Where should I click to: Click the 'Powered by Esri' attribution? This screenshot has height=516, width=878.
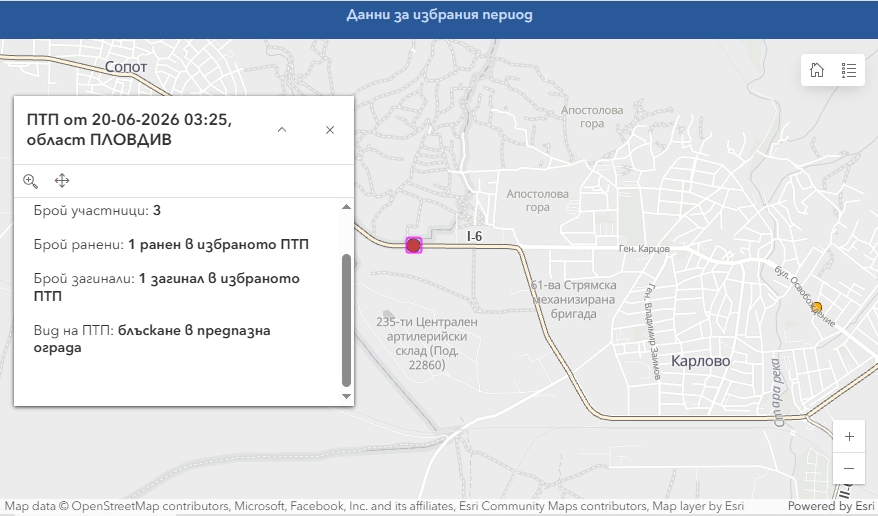tap(832, 506)
